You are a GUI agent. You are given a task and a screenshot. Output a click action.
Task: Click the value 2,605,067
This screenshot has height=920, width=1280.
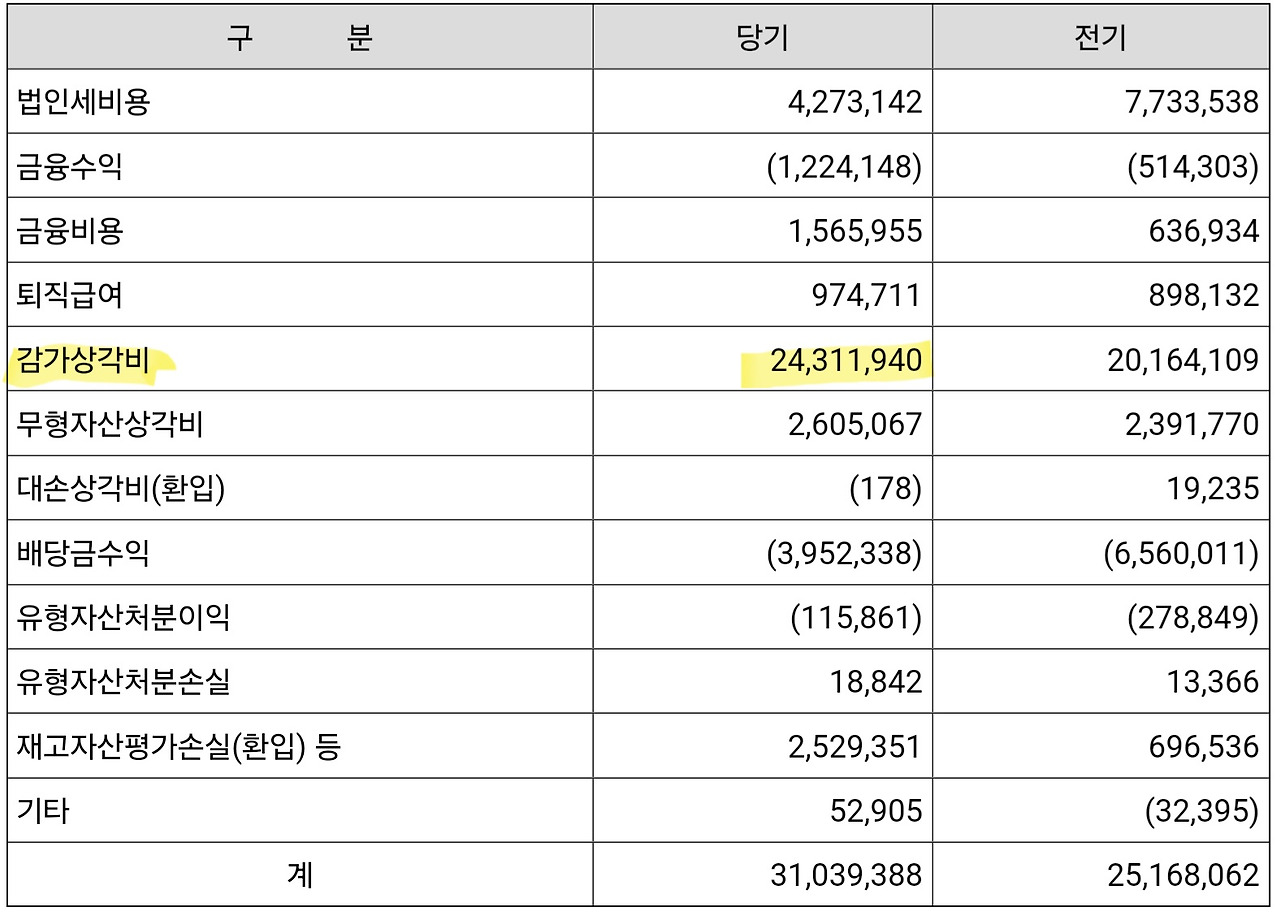[854, 424]
